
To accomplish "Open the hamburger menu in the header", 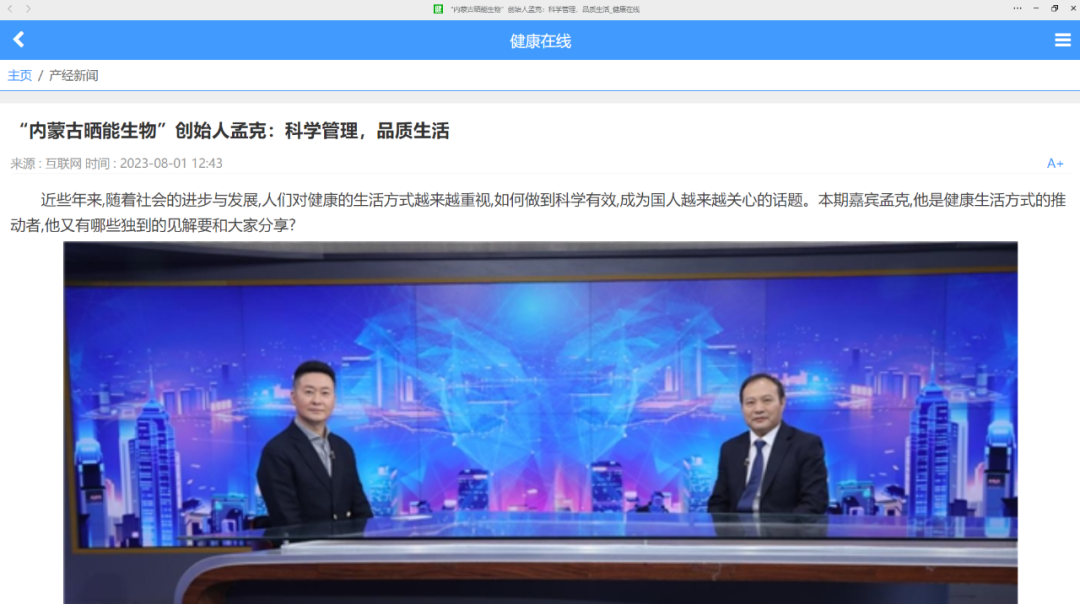I will tap(1063, 41).
